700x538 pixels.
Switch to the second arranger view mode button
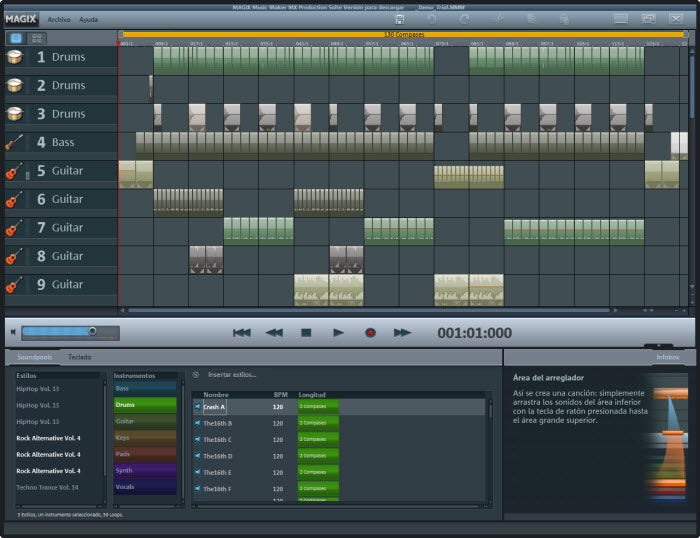click(x=37, y=38)
